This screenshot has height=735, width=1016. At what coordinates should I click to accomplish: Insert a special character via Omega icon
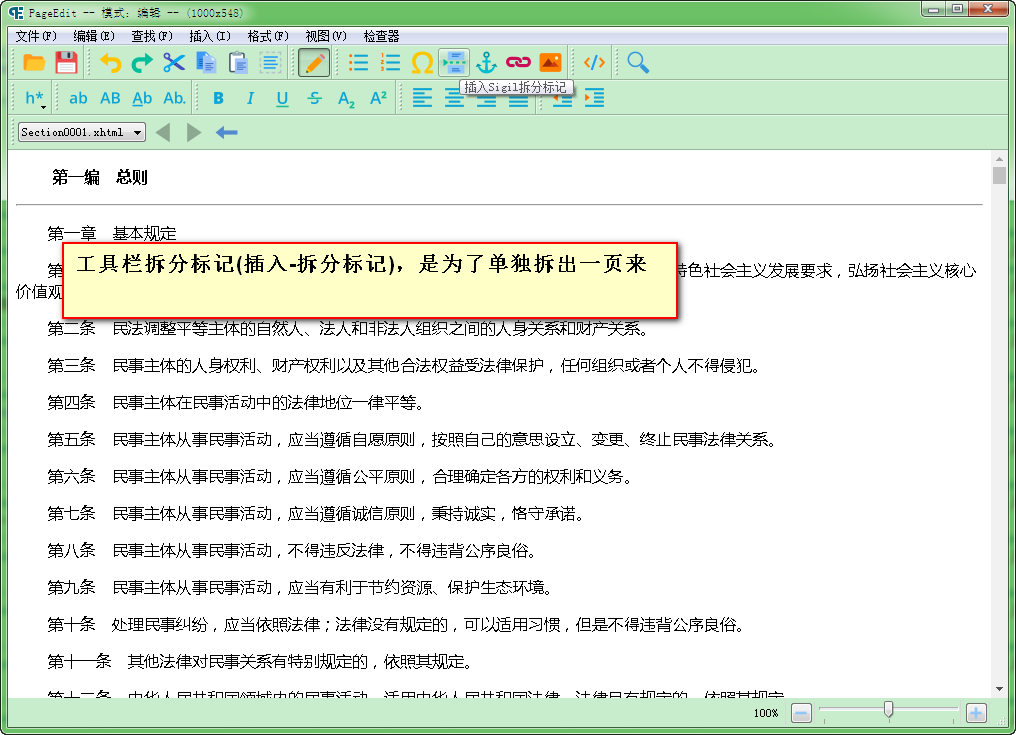tap(422, 63)
